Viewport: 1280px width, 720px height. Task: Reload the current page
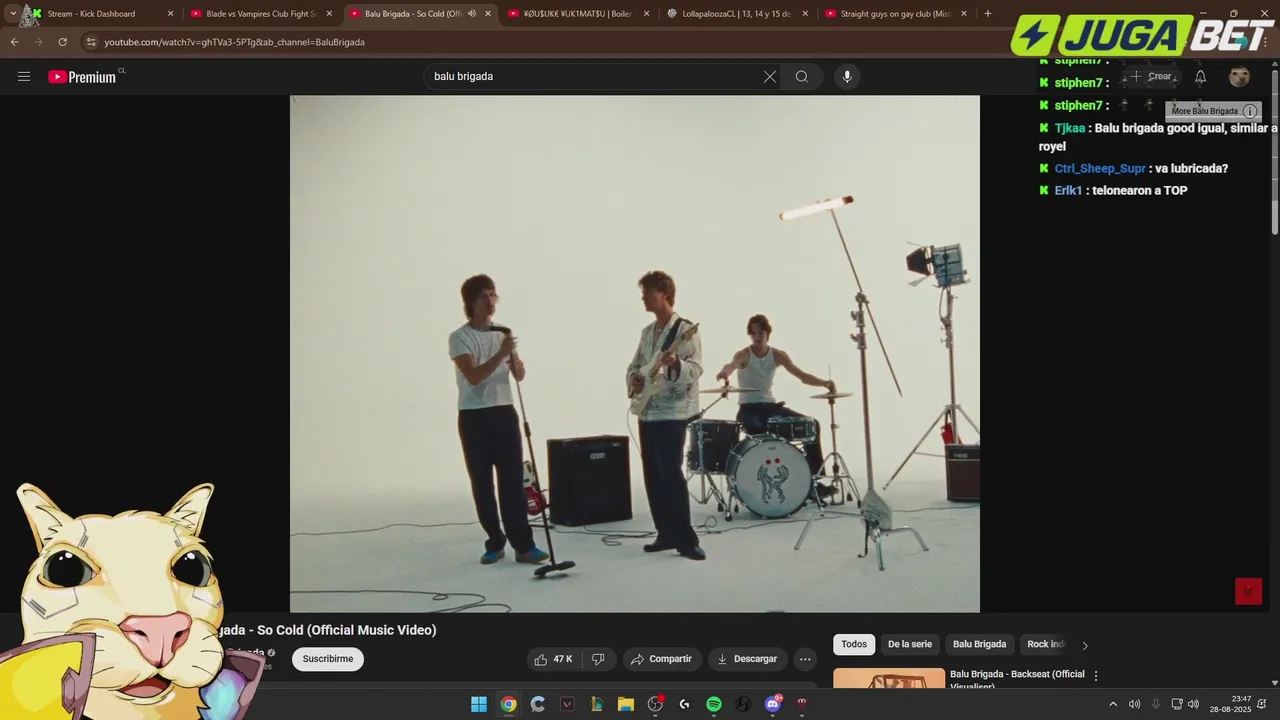[x=62, y=42]
